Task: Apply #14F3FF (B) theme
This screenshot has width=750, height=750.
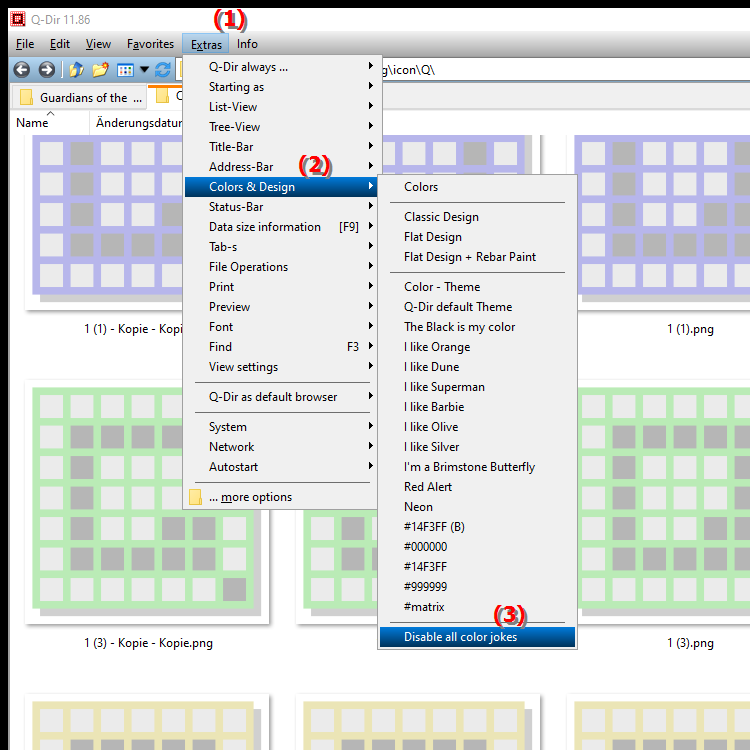Action: click(x=477, y=527)
